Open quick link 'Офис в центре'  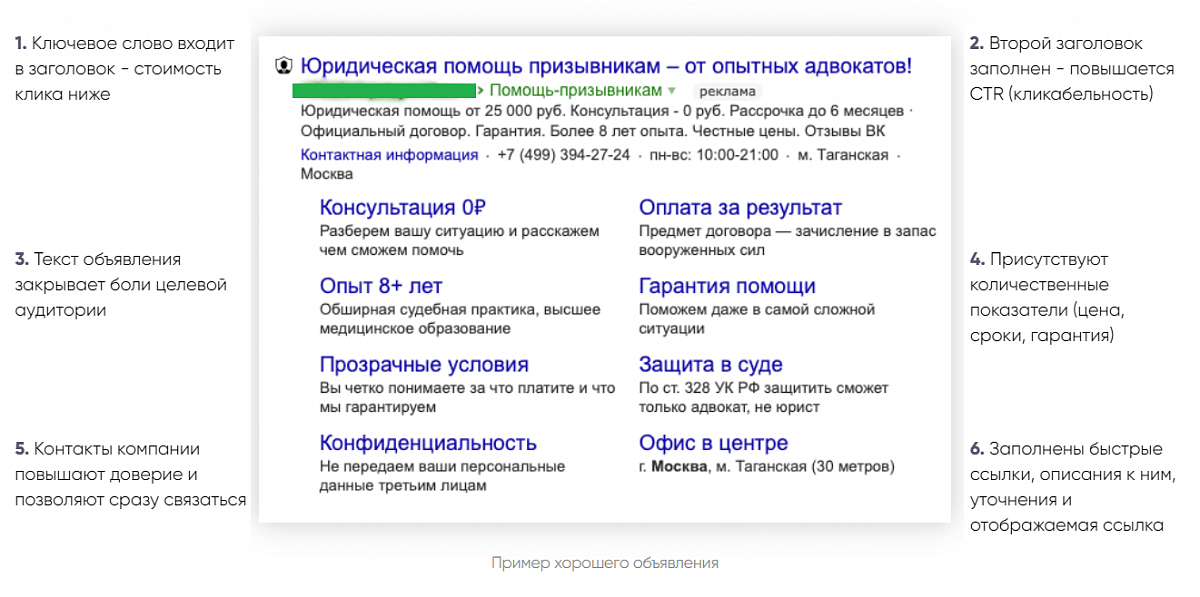(x=713, y=442)
